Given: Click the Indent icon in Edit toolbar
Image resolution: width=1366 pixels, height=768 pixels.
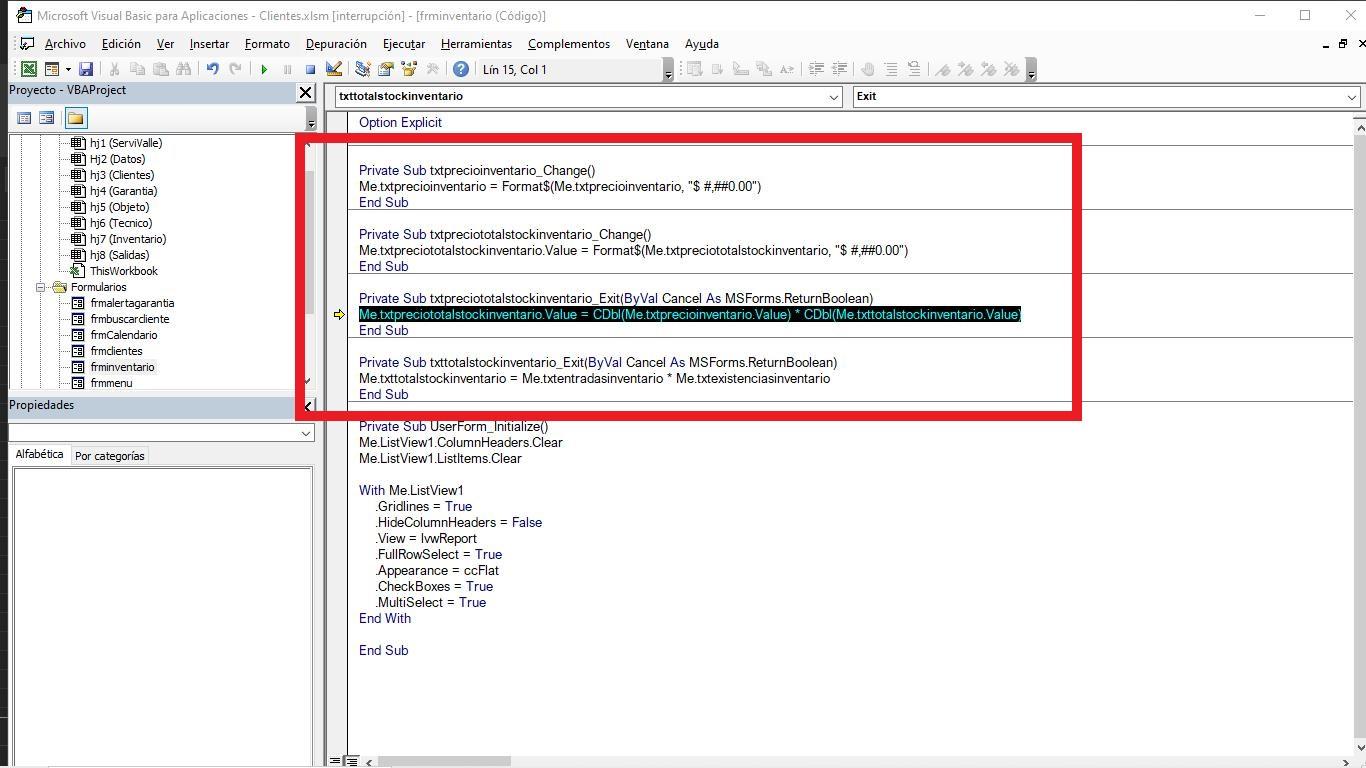Looking at the screenshot, I should coord(816,69).
